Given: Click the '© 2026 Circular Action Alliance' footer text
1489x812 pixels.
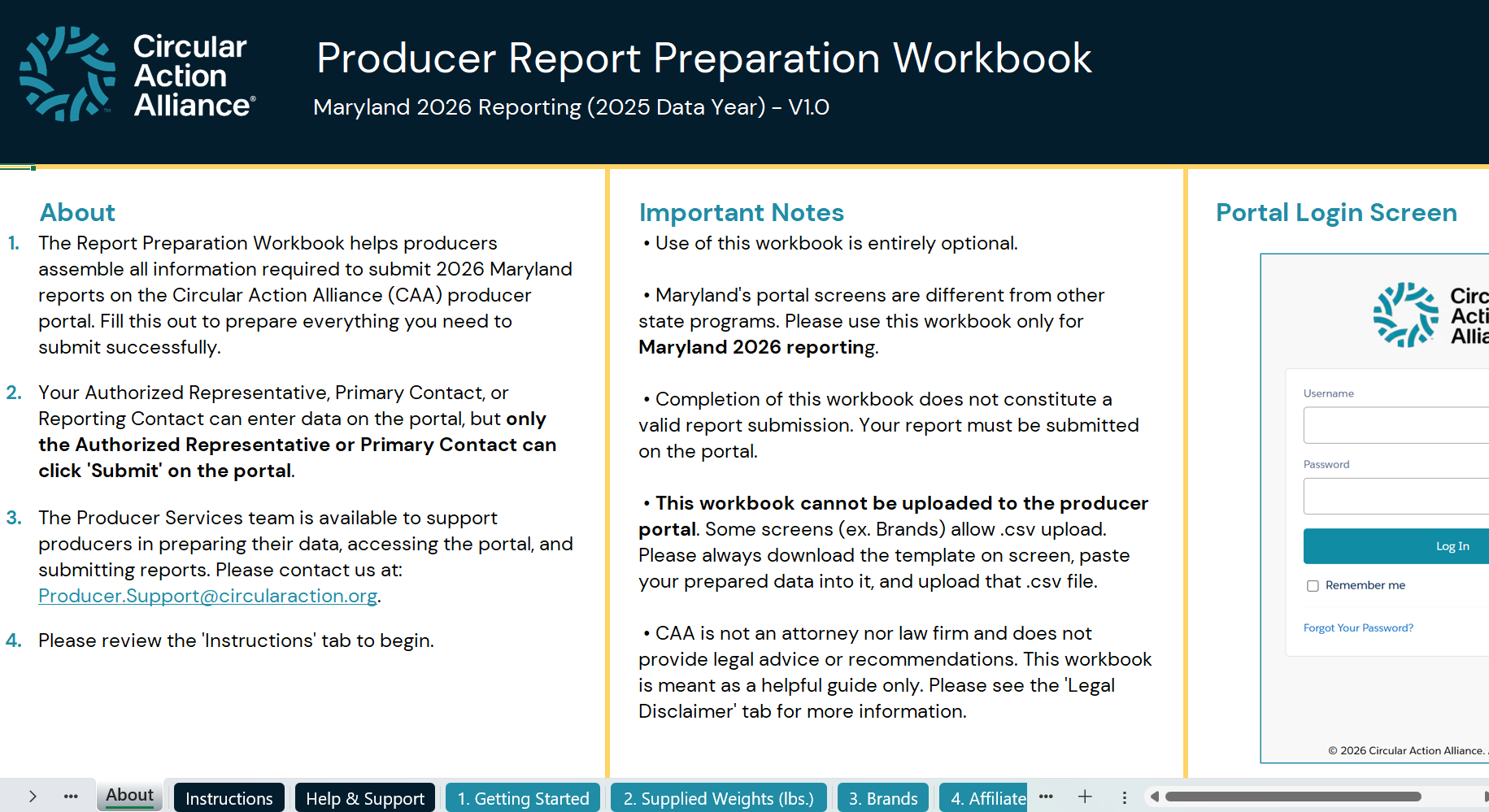Looking at the screenshot, I should click(1408, 750).
